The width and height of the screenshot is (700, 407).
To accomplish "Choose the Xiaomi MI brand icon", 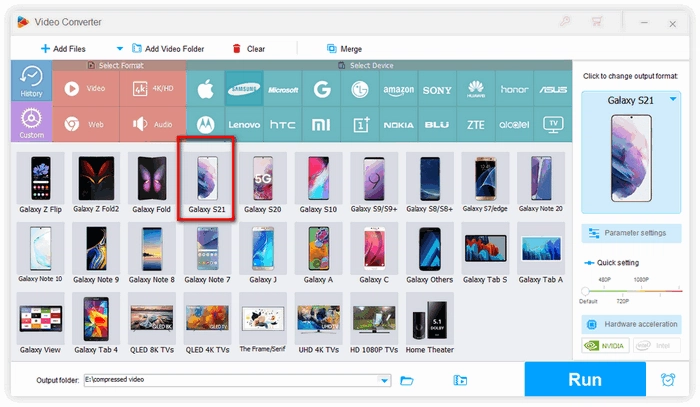I will (321, 125).
